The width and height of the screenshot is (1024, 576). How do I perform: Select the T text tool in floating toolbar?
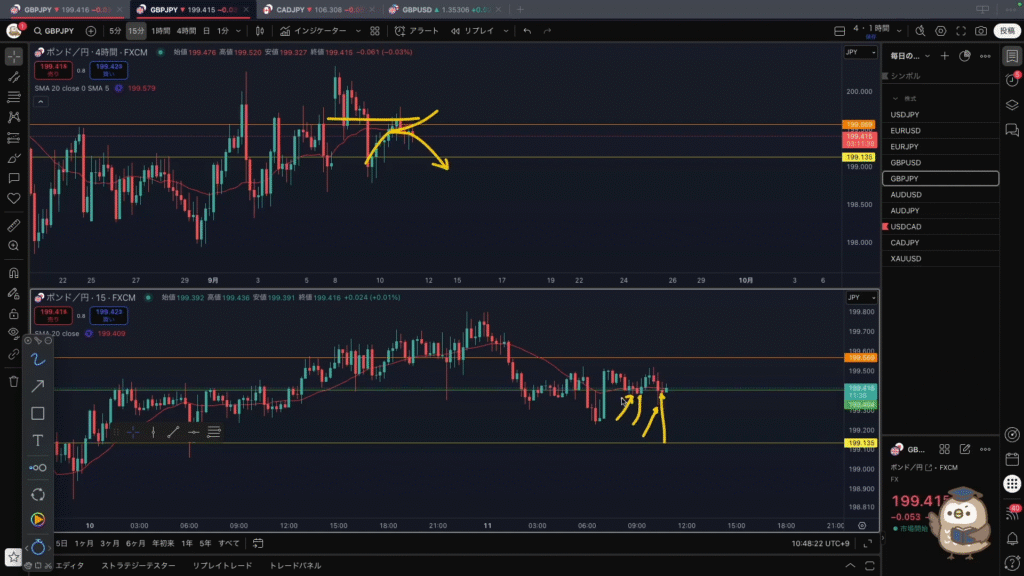click(38, 440)
